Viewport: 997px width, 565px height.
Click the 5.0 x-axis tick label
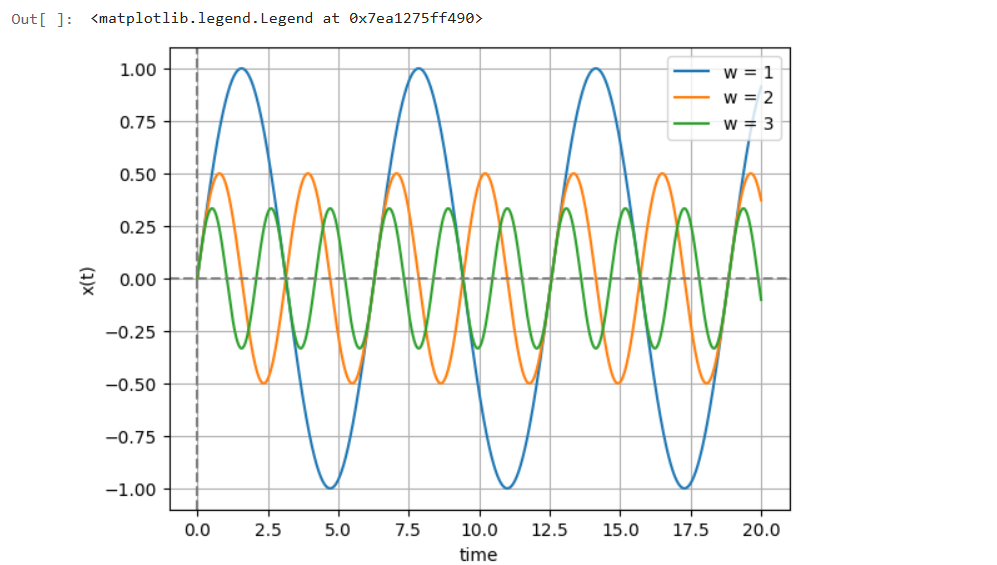click(x=338, y=530)
